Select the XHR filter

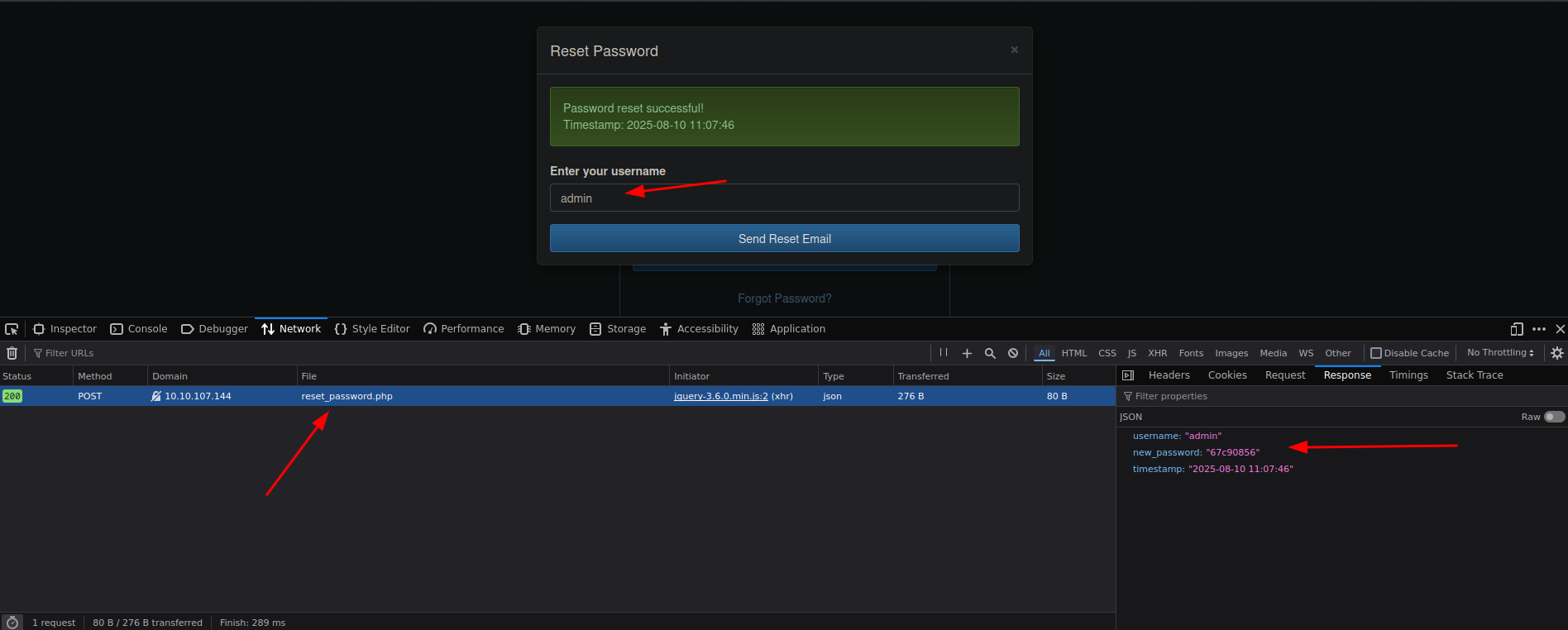pos(1157,353)
